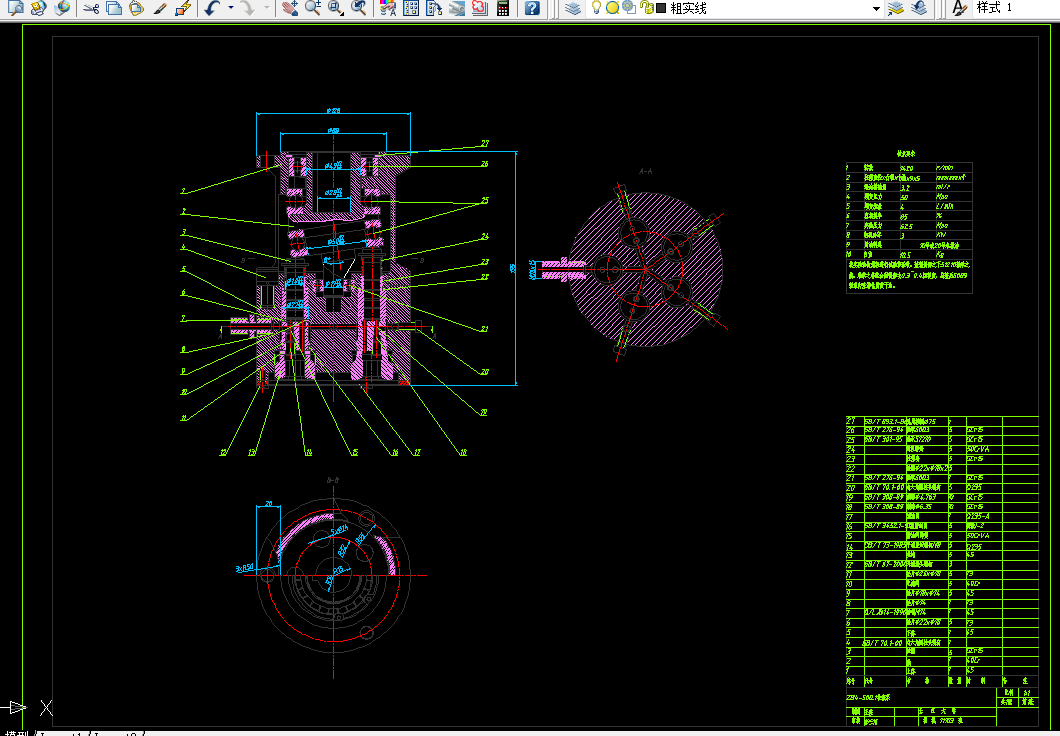This screenshot has width=1060, height=736.
Task: Click the black layer color swatch
Action: [661, 8]
